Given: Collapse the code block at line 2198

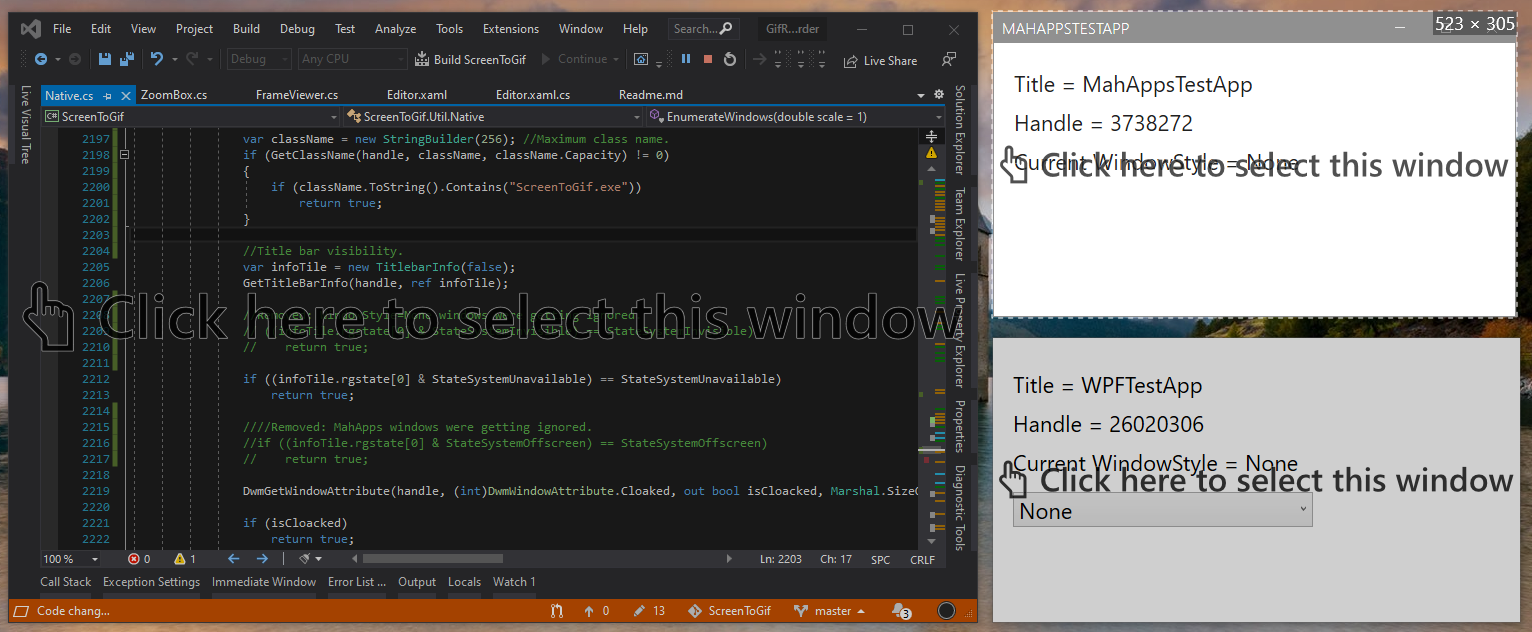Looking at the screenshot, I should tap(125, 155).
